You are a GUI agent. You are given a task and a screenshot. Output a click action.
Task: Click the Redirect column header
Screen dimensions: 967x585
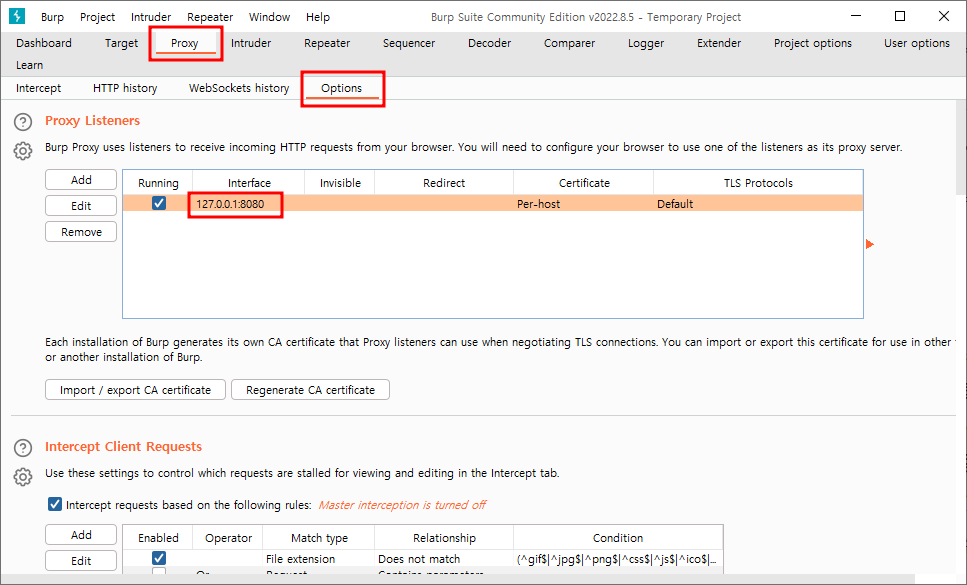444,183
